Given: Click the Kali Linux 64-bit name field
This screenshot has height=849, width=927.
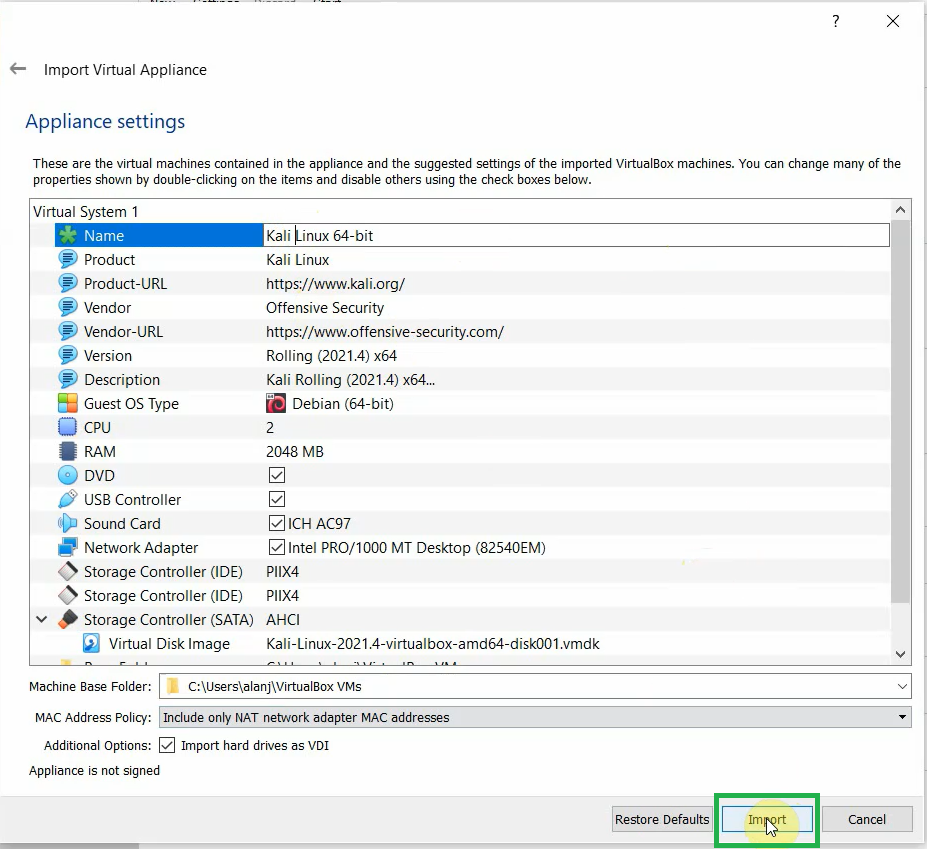Looking at the screenshot, I should pyautogui.click(x=400, y=235).
